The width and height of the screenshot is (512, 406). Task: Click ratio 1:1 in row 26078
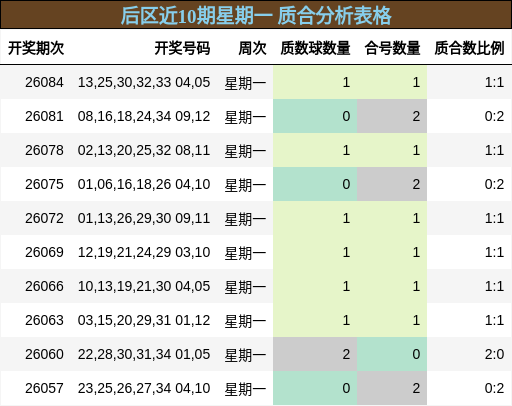tap(494, 150)
